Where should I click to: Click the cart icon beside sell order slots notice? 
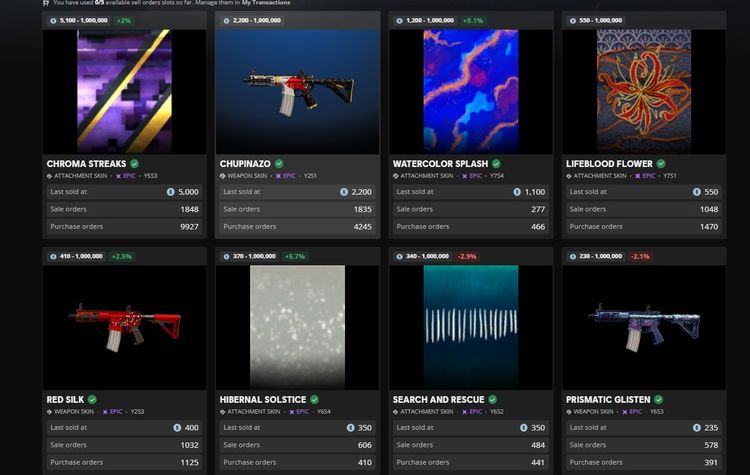pyautogui.click(x=45, y=3)
